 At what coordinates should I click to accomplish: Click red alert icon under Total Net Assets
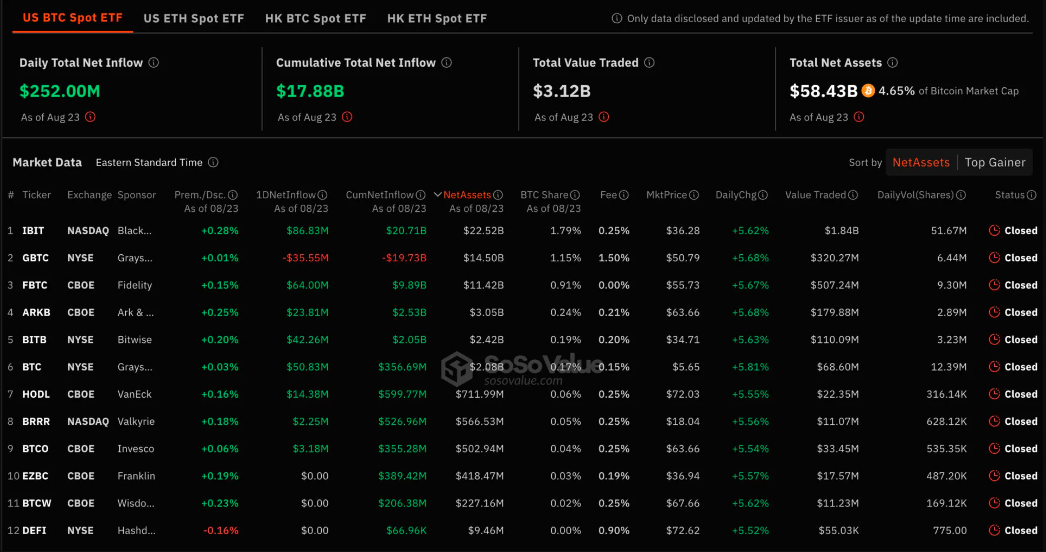(859, 117)
